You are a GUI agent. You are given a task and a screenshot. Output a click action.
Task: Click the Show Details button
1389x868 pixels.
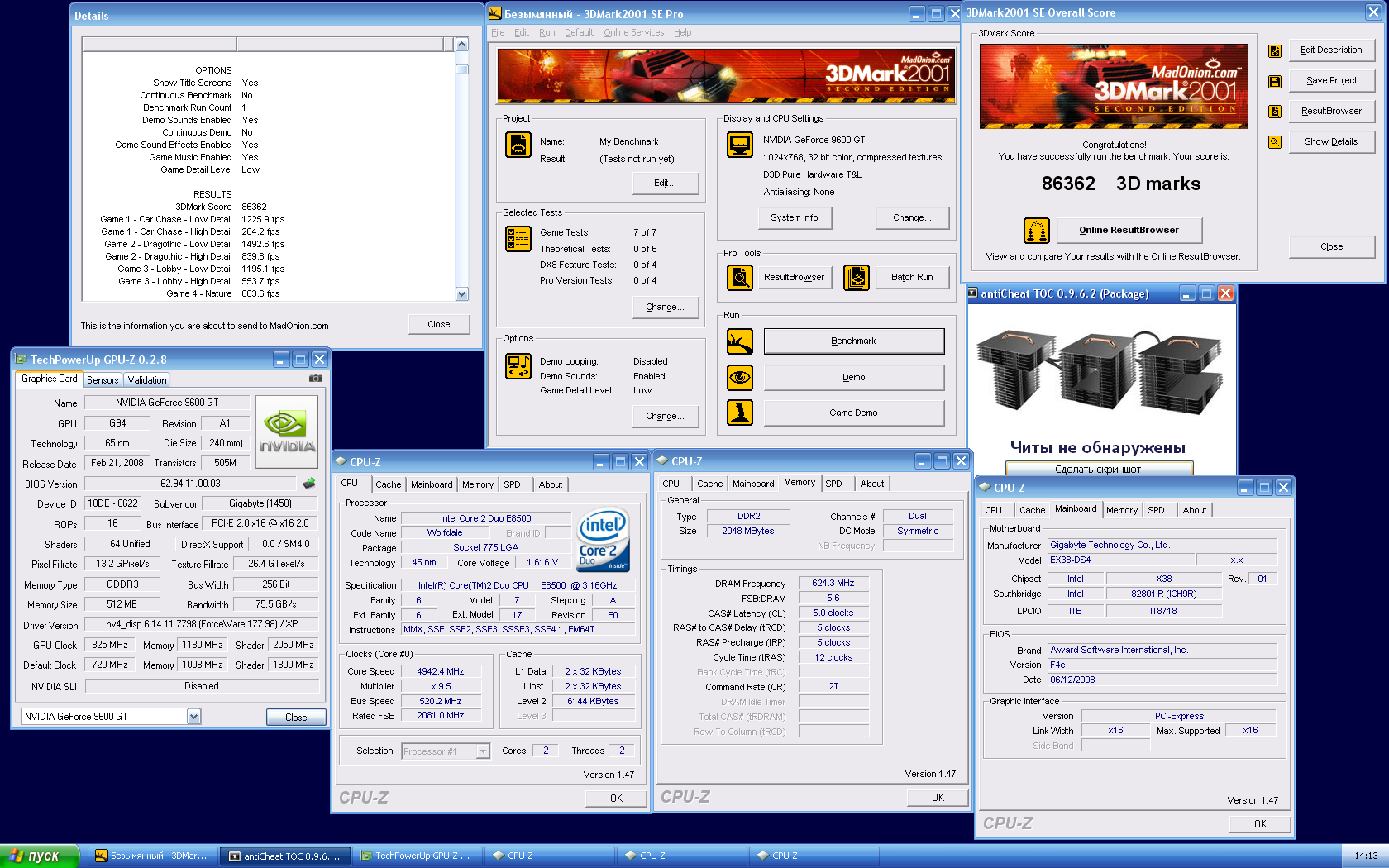(1331, 142)
